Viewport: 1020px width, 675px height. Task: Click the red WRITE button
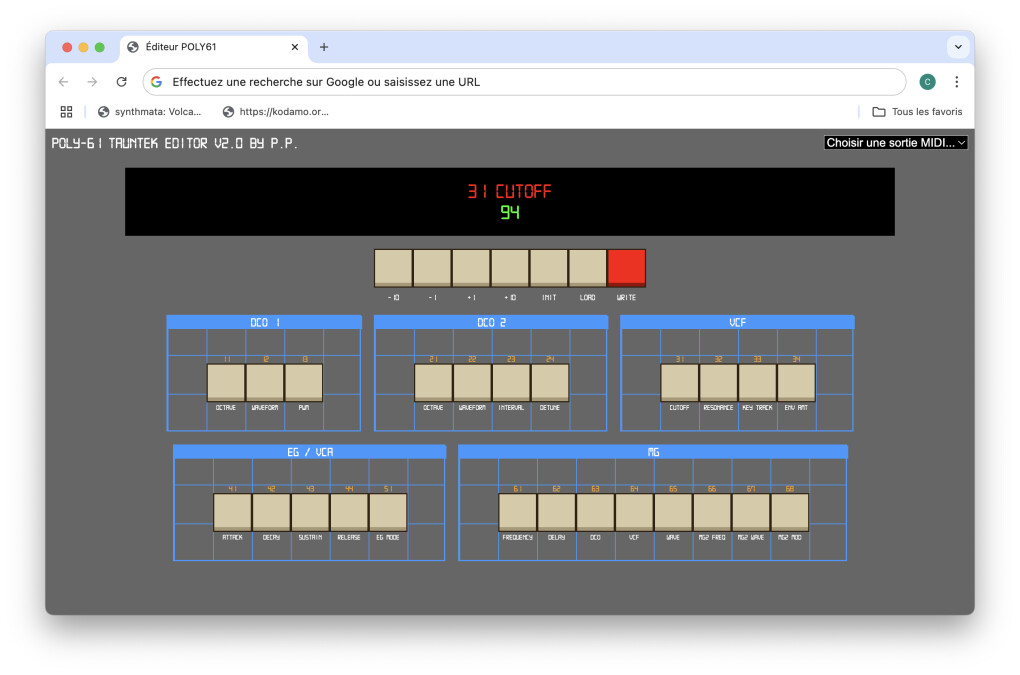pos(626,268)
